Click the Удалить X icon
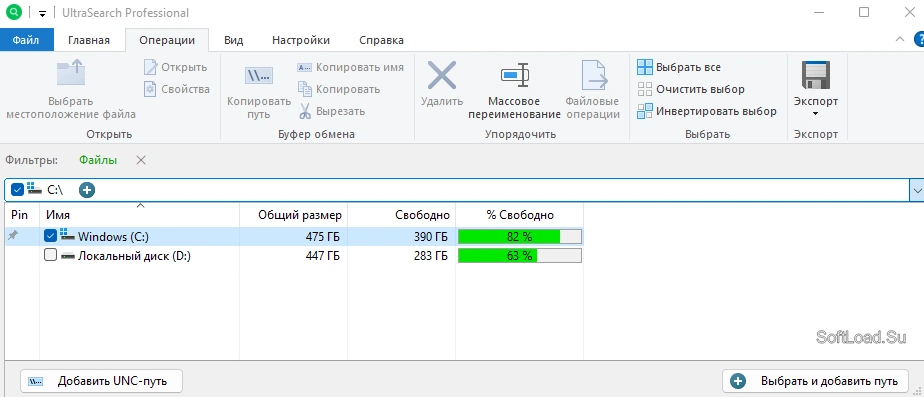Image resolution: width=924 pixels, height=397 pixels. 442,75
